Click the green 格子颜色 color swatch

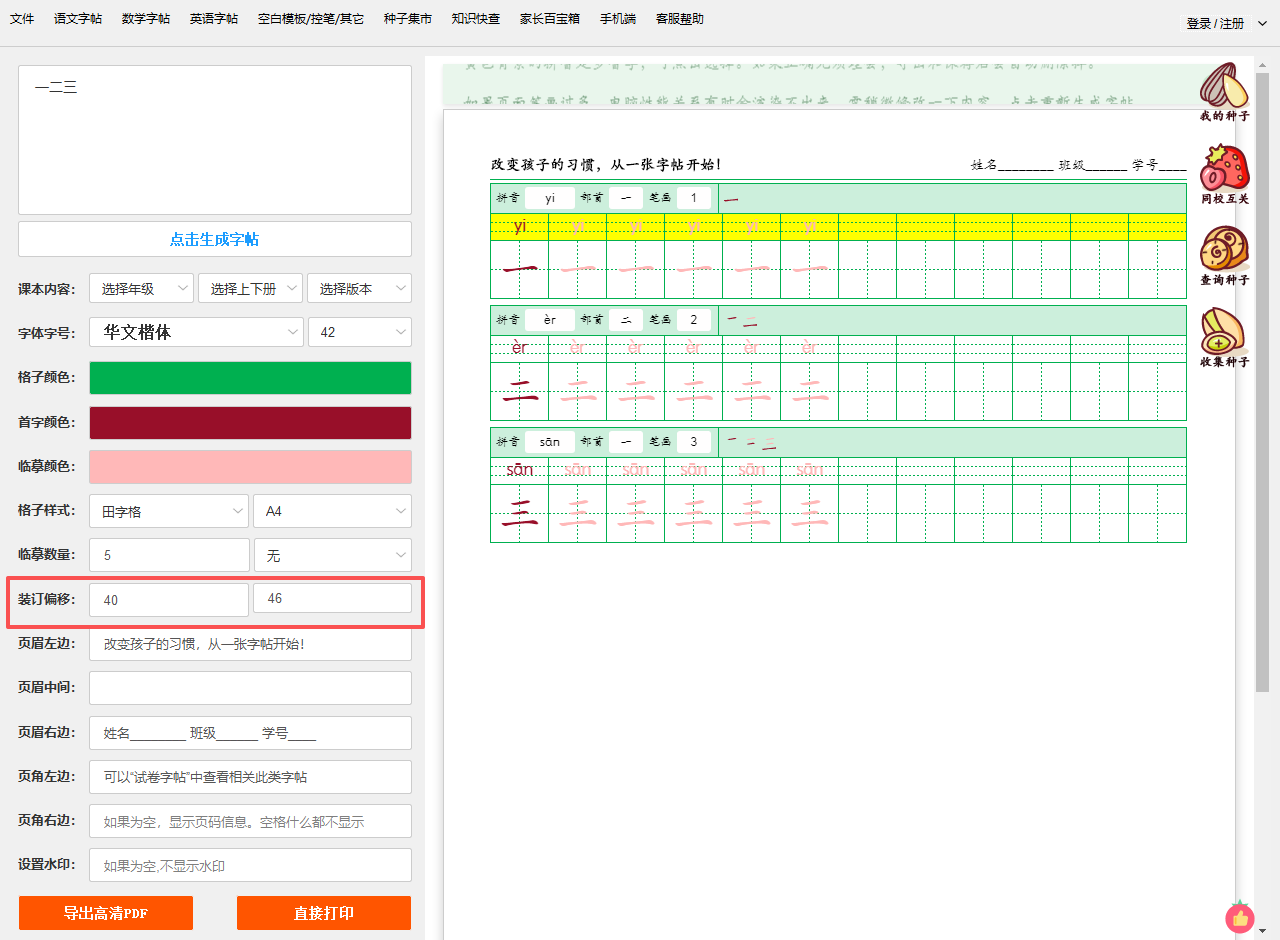[250, 378]
